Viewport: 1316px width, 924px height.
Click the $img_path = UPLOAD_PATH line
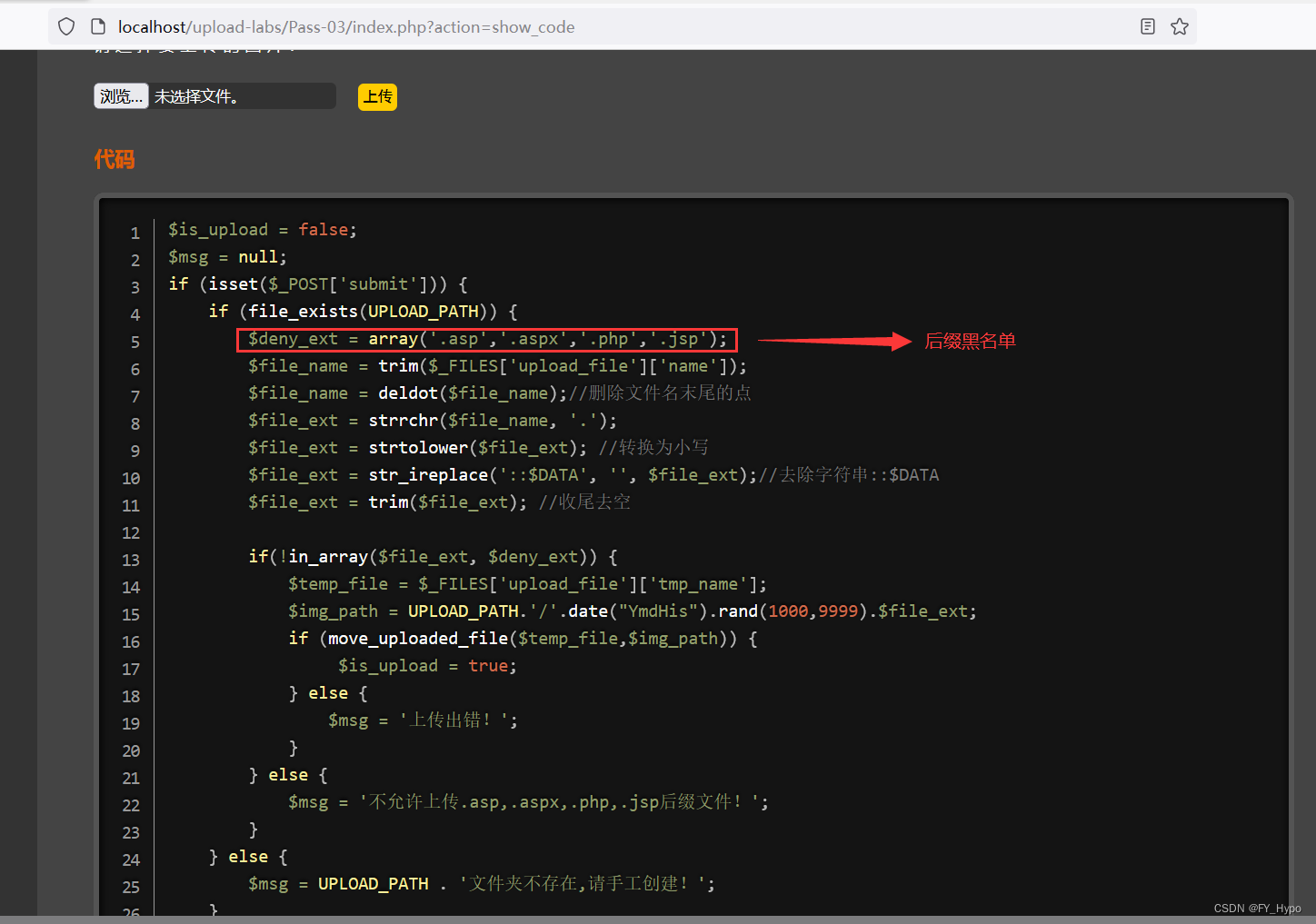tap(633, 611)
